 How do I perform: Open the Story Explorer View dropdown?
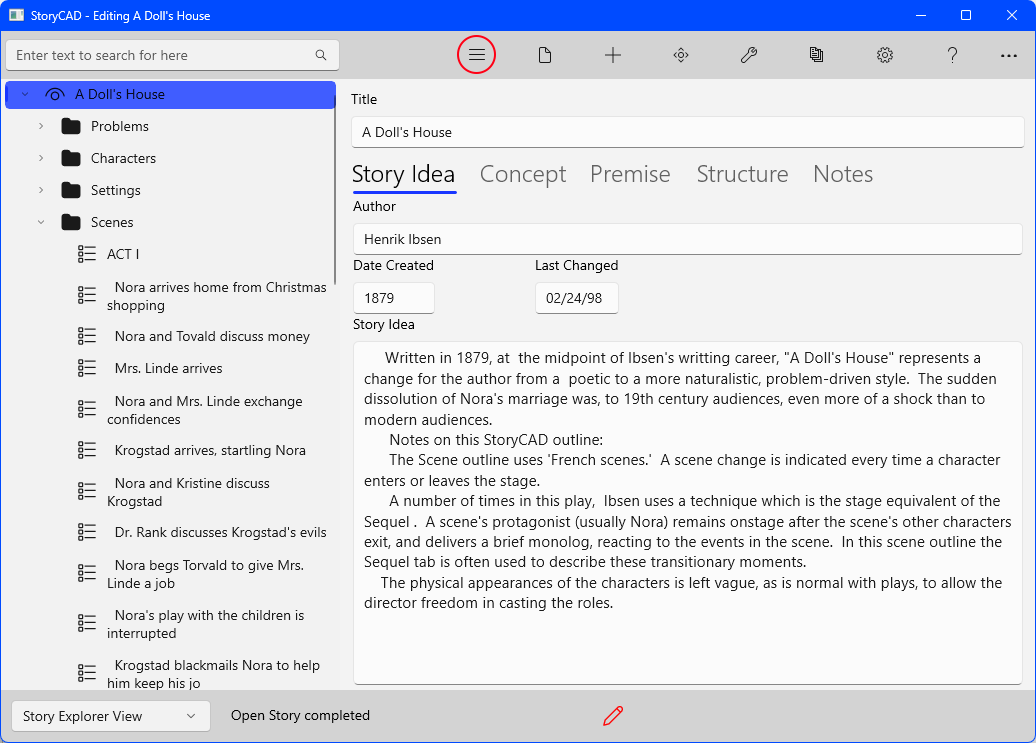tap(110, 716)
